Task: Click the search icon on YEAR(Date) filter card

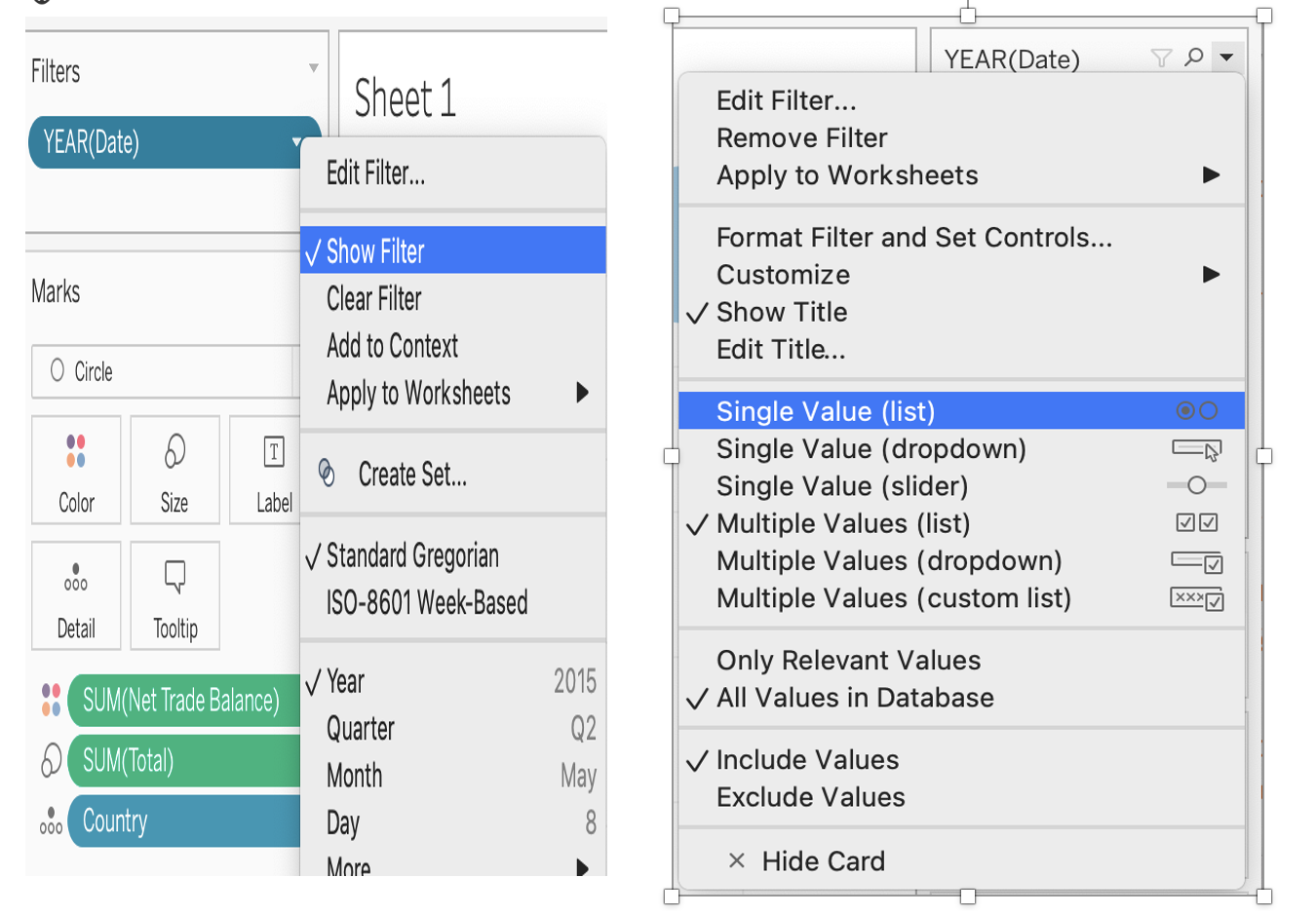Action: pos(1193,58)
